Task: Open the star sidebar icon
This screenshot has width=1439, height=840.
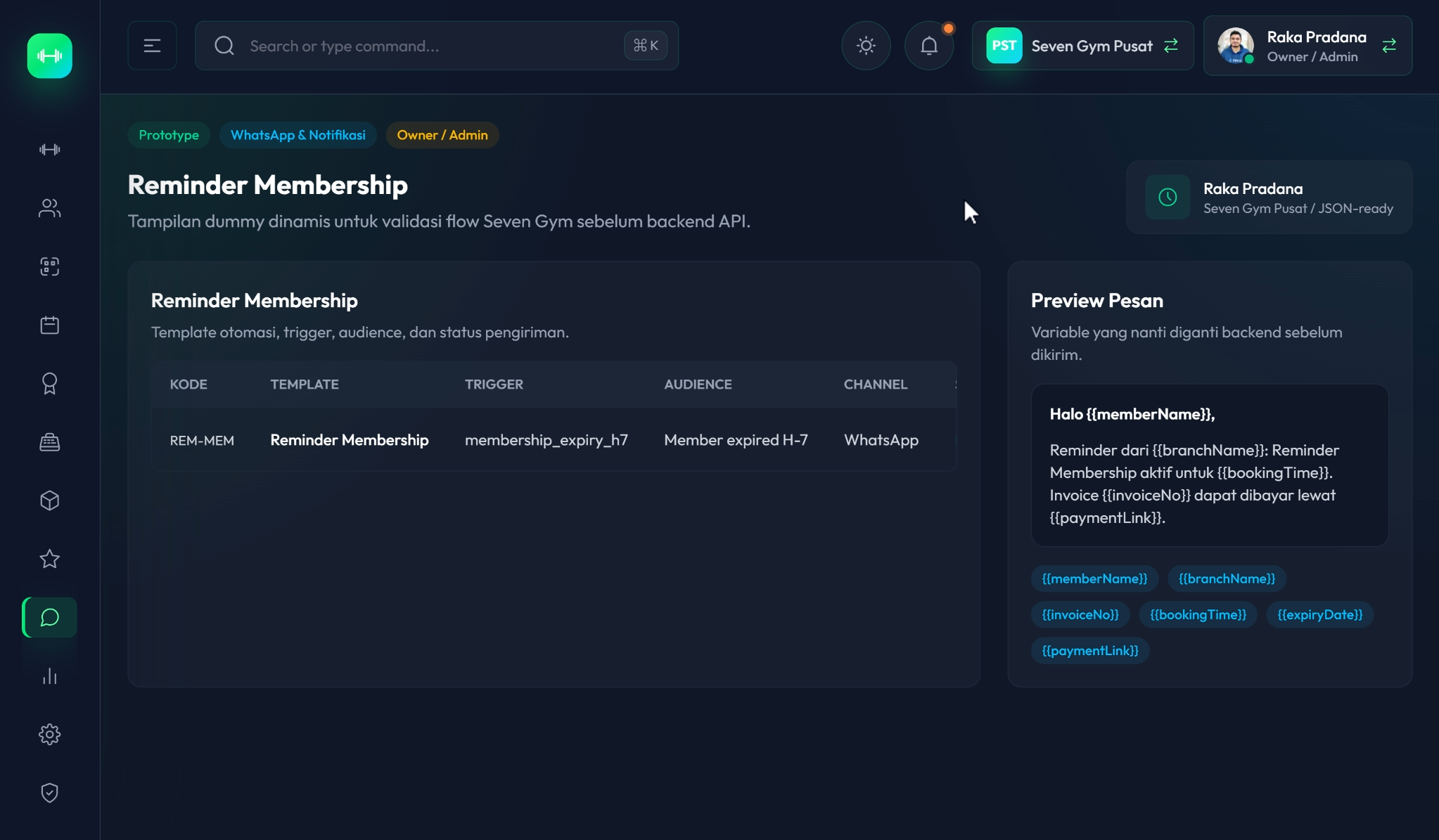Action: point(50,559)
